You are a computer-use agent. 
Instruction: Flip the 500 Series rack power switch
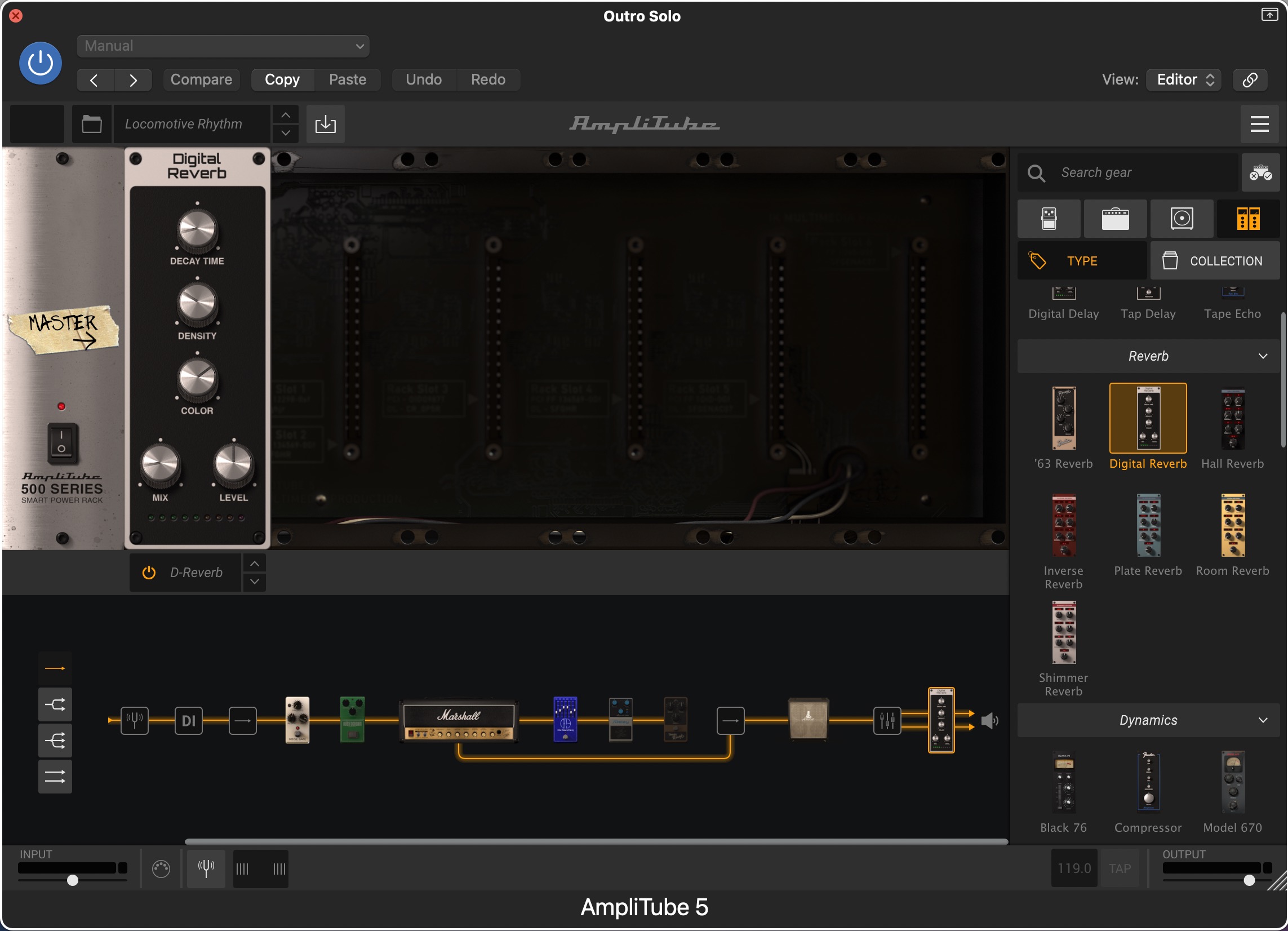[x=61, y=442]
